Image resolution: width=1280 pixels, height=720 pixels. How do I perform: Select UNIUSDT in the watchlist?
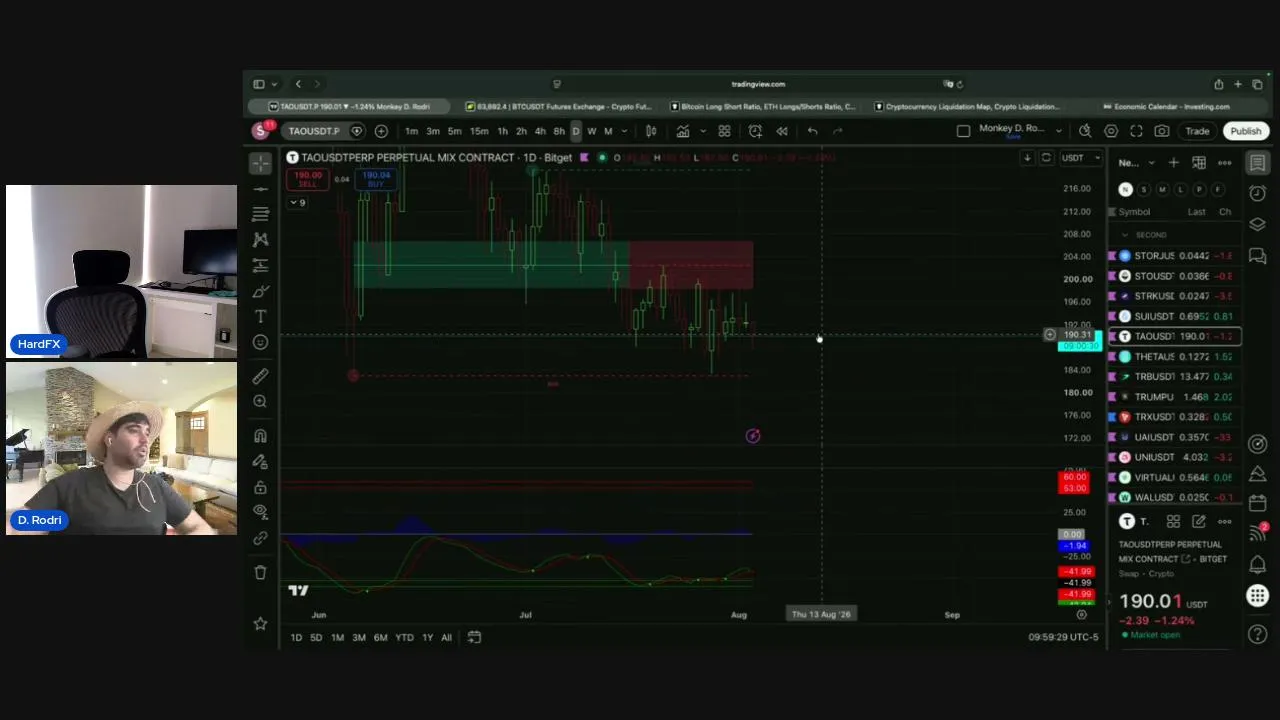(1175, 457)
